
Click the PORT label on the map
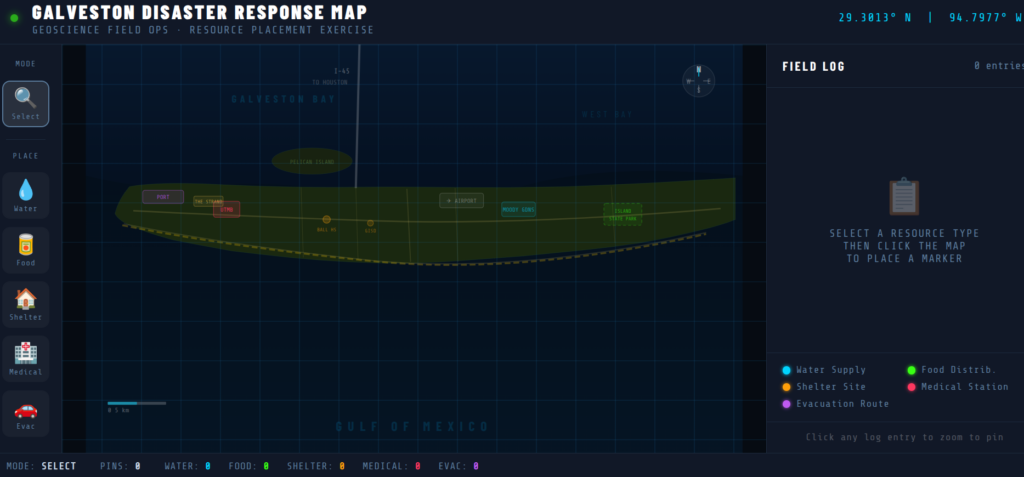coord(163,197)
